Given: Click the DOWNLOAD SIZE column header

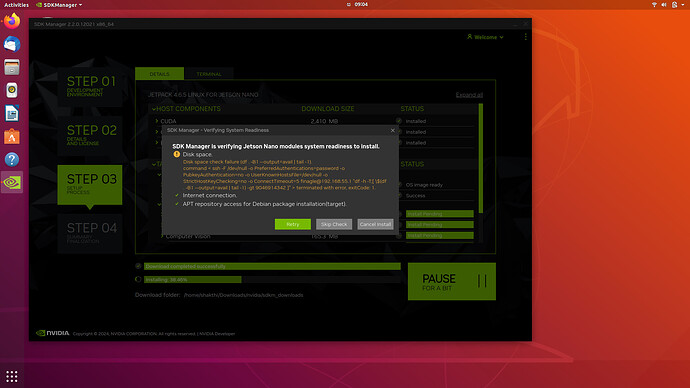Looking at the screenshot, I should tap(328, 109).
